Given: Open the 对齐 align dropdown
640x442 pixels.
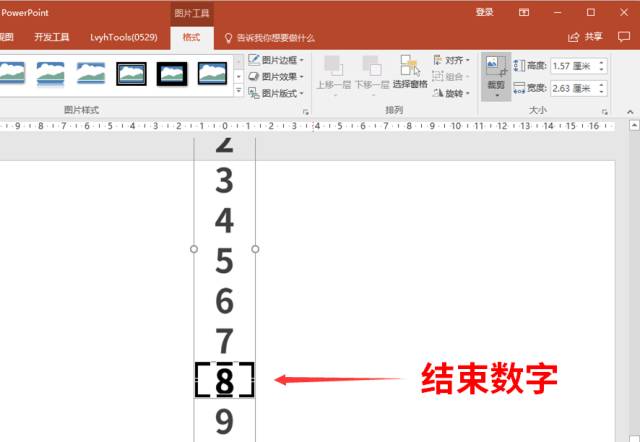Looking at the screenshot, I should click(451, 60).
